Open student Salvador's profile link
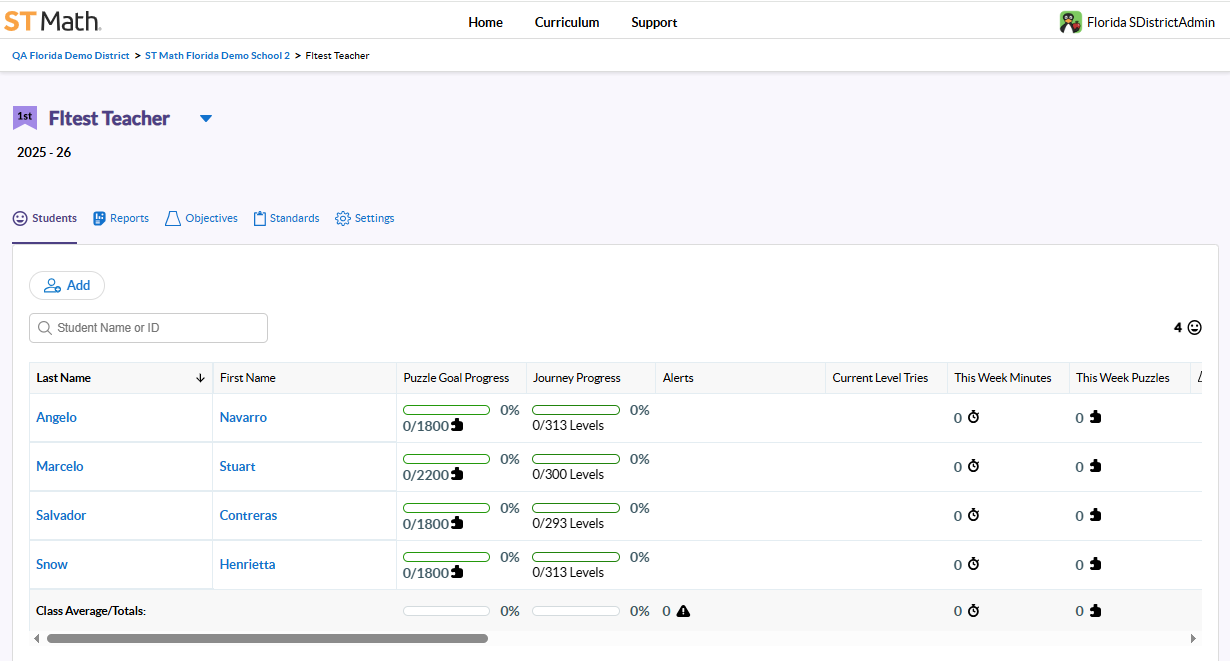This screenshot has width=1230, height=661. point(61,515)
